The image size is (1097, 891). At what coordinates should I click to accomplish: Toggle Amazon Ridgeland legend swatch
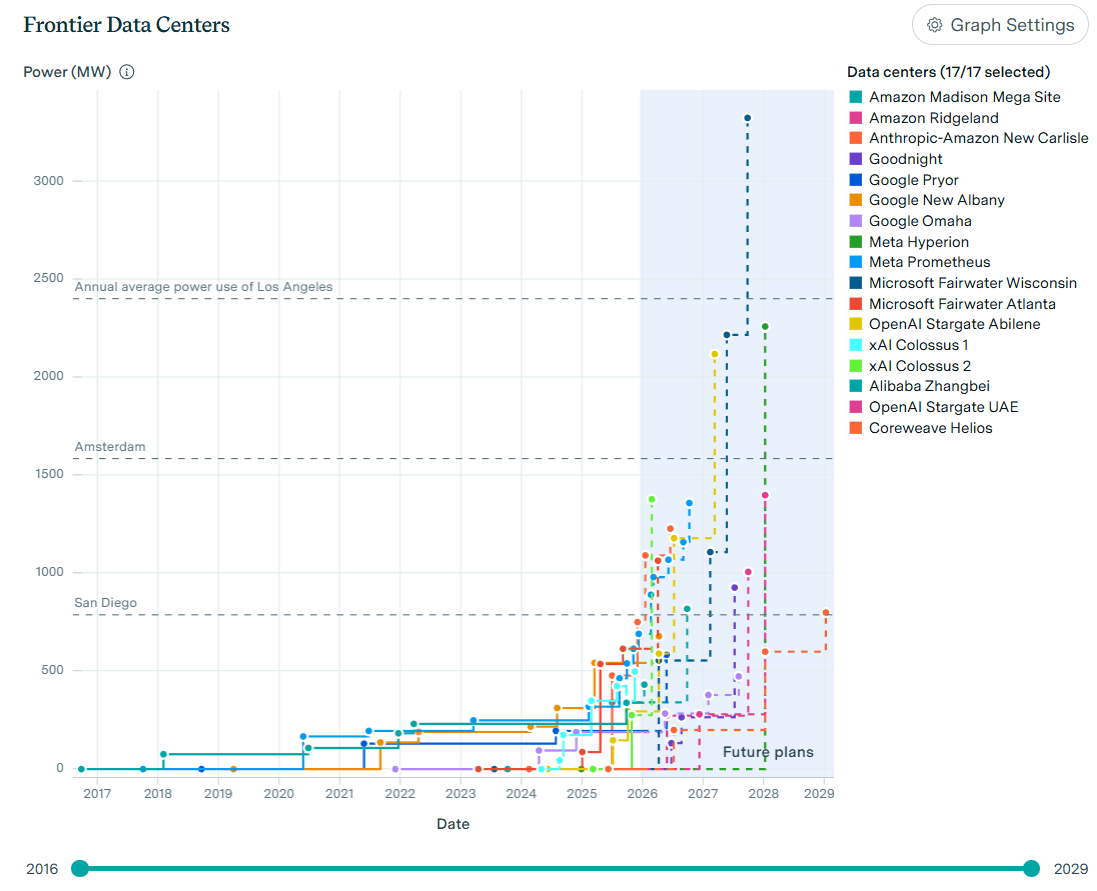(x=856, y=118)
